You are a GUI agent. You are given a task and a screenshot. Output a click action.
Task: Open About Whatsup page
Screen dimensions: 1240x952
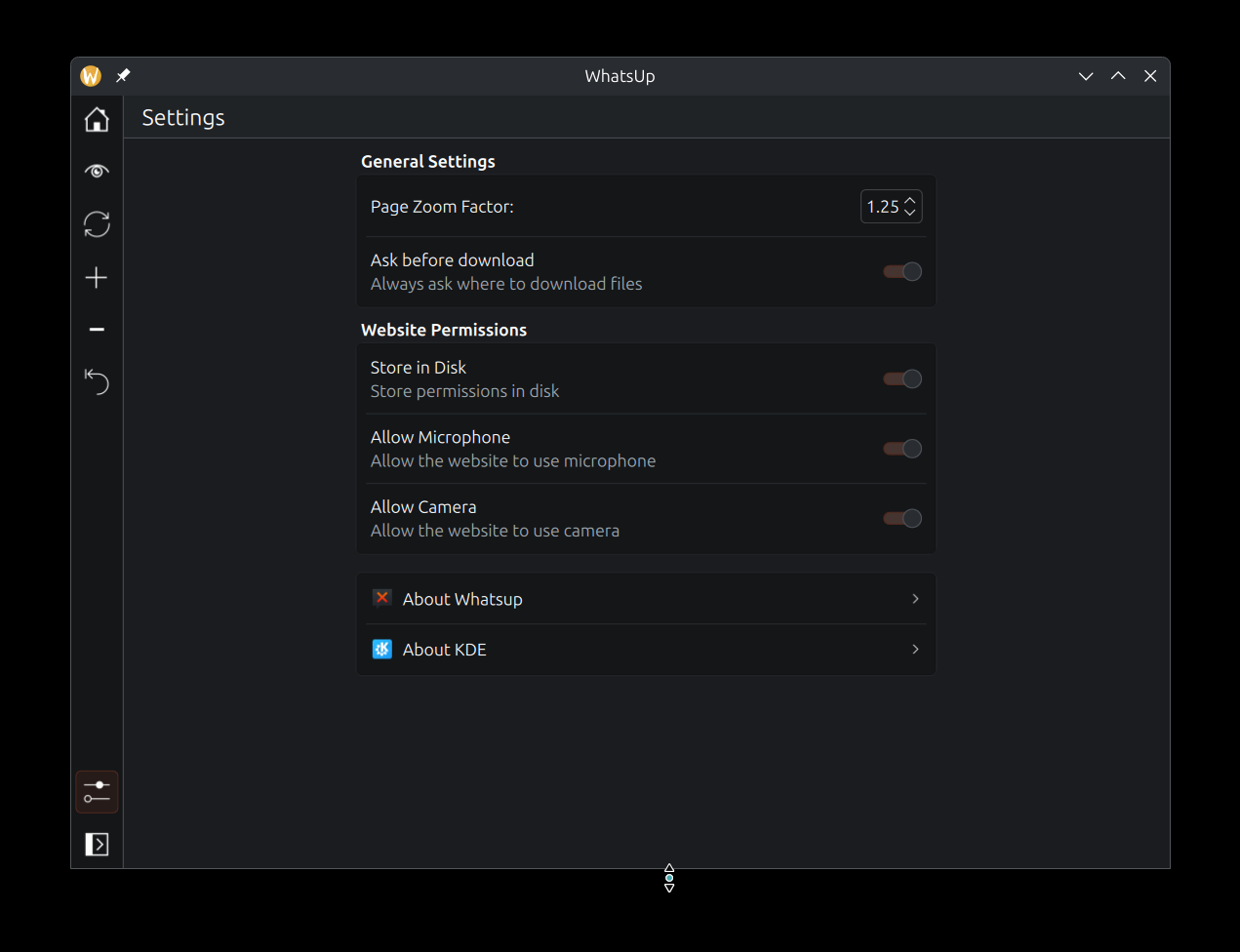click(x=646, y=599)
